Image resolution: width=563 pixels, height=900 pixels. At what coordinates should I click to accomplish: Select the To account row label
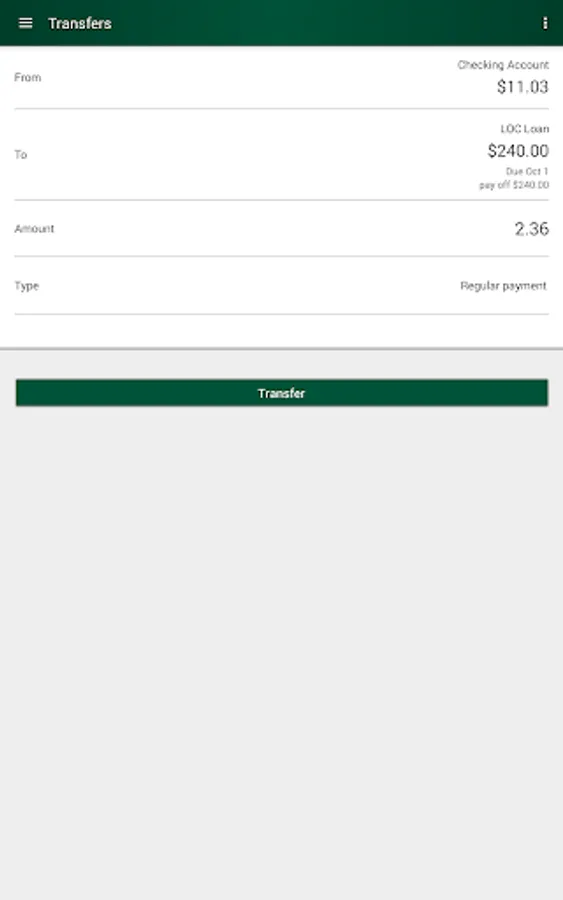21,154
